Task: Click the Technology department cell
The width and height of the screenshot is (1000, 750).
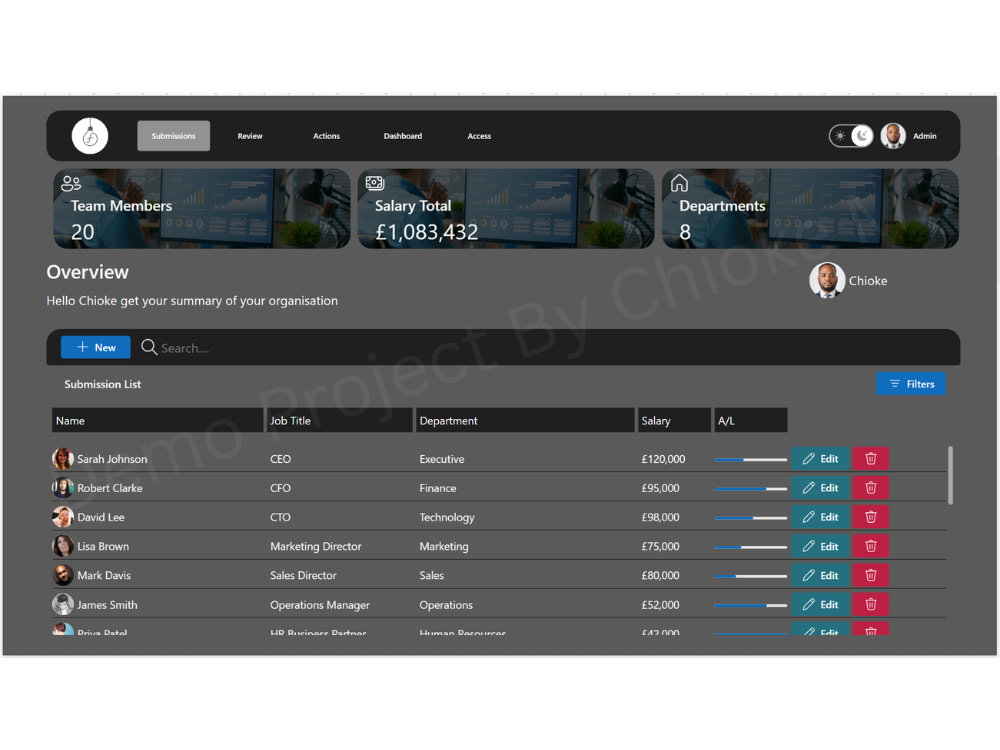Action: pyautogui.click(x=446, y=517)
